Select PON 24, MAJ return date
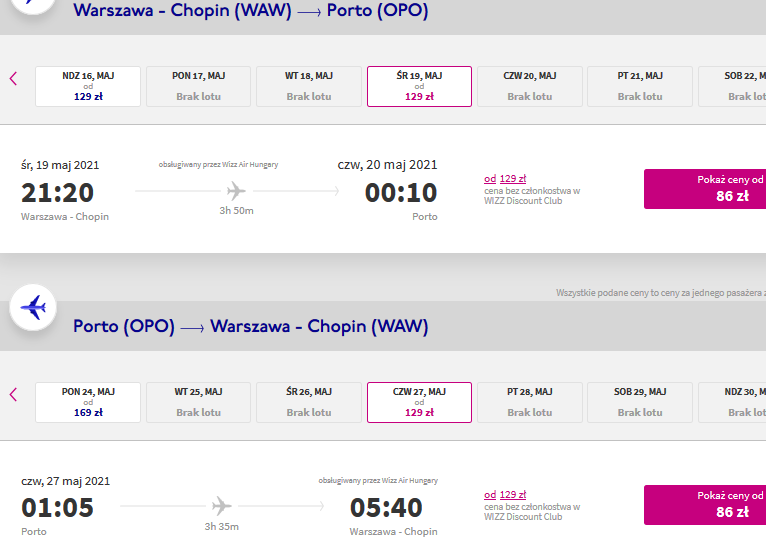 88,402
